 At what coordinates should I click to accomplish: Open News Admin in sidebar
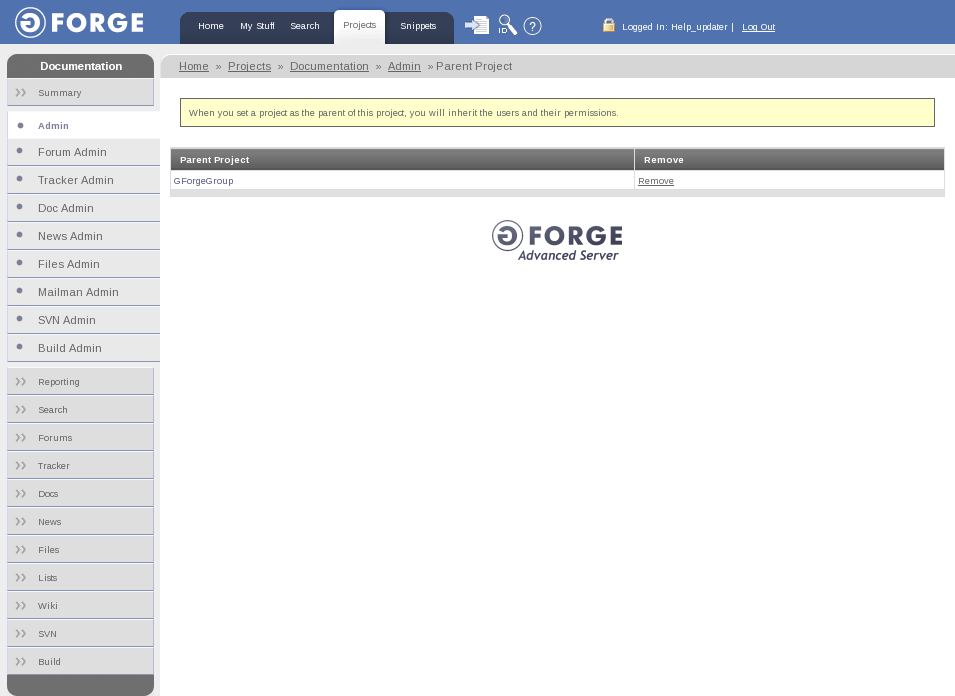coord(83,236)
